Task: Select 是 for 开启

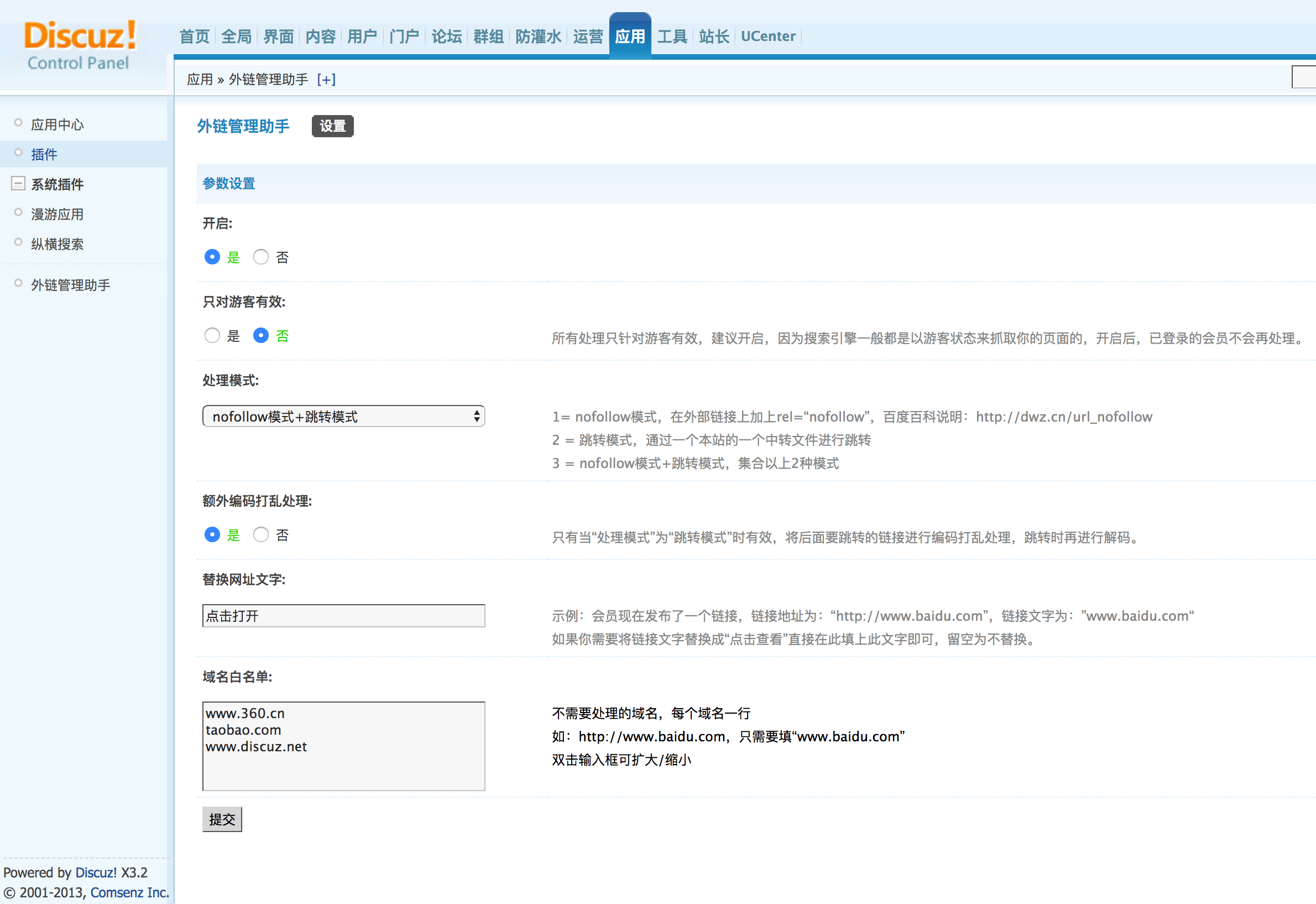Action: (x=212, y=257)
